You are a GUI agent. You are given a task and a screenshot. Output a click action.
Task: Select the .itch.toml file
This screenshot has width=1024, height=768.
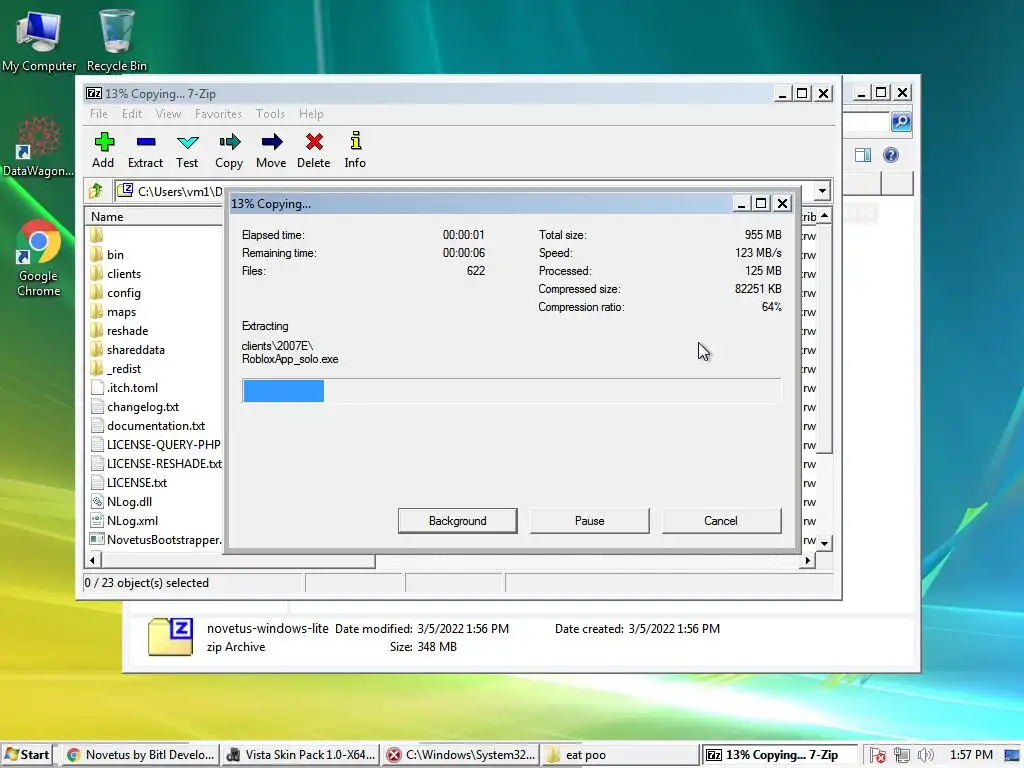tap(132, 387)
